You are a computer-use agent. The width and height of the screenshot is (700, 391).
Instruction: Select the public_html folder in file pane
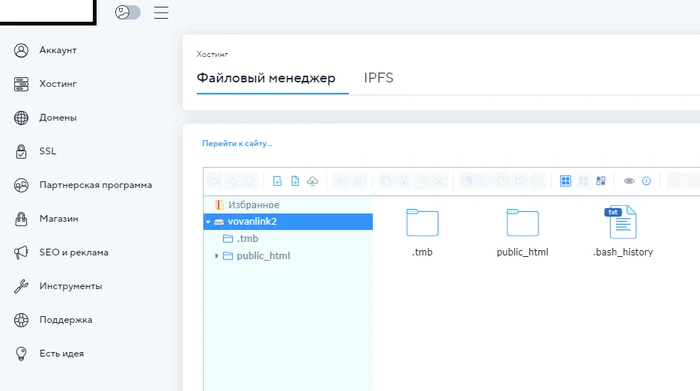(x=522, y=232)
